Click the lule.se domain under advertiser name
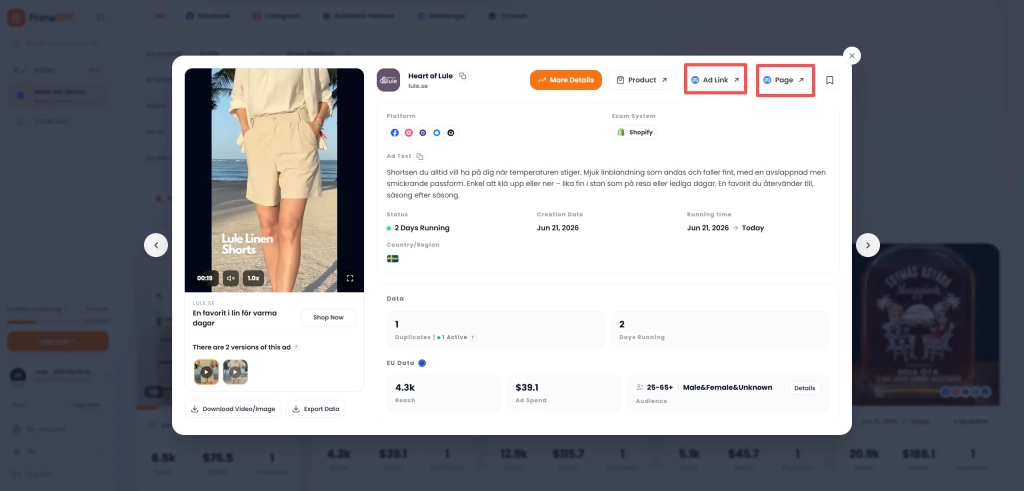The height and width of the screenshot is (491, 1024). coord(418,86)
